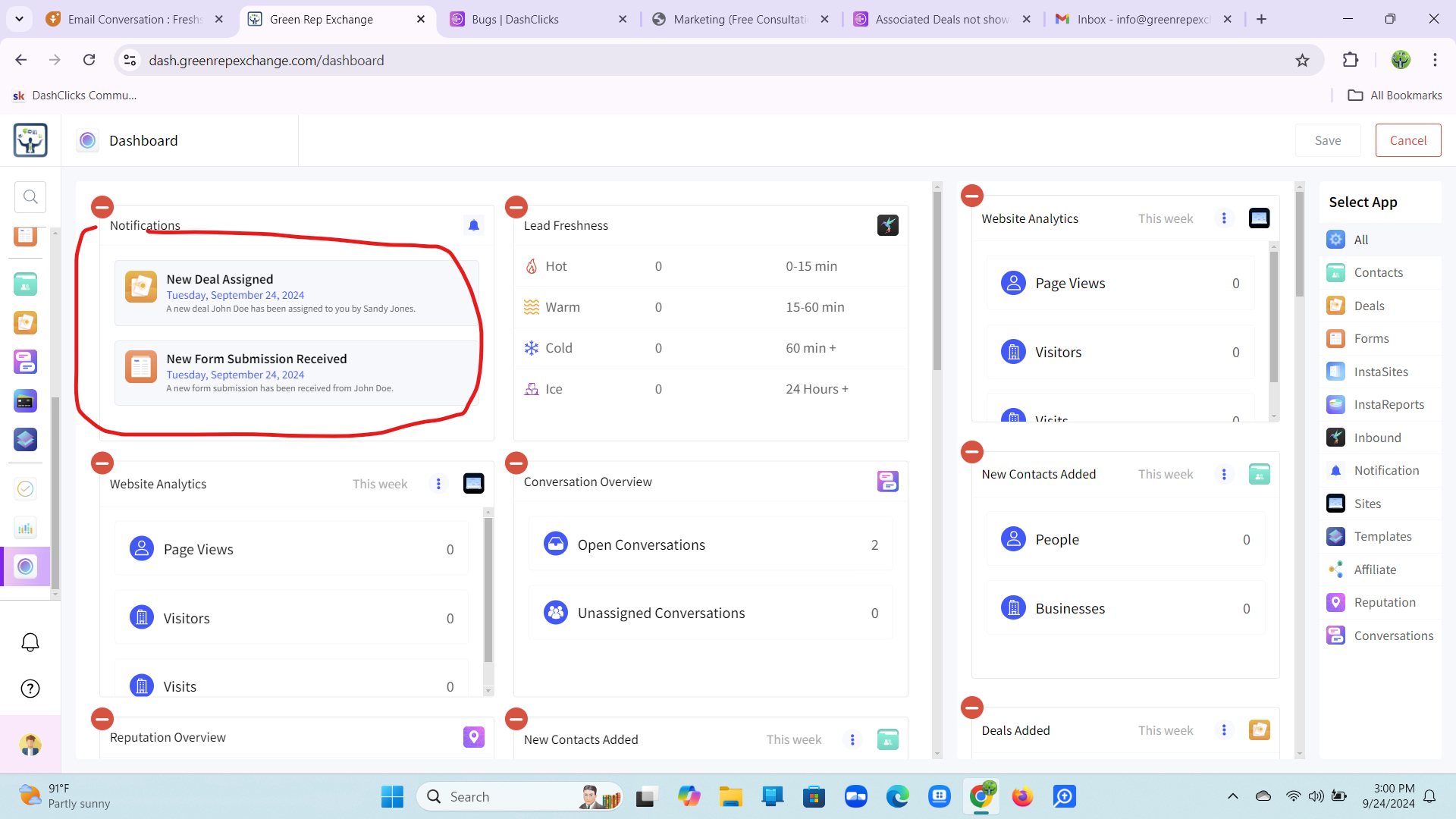Remove the Reputation Overview widget
The width and height of the screenshot is (1456, 819).
pyautogui.click(x=102, y=718)
